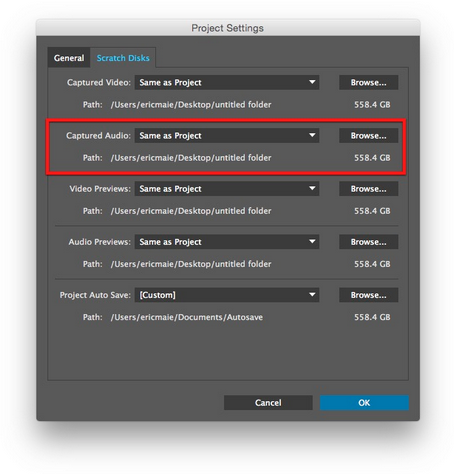This screenshot has height=474, width=454.
Task: Click the Project Auto Save 558.4 GB value
Action: click(372, 317)
